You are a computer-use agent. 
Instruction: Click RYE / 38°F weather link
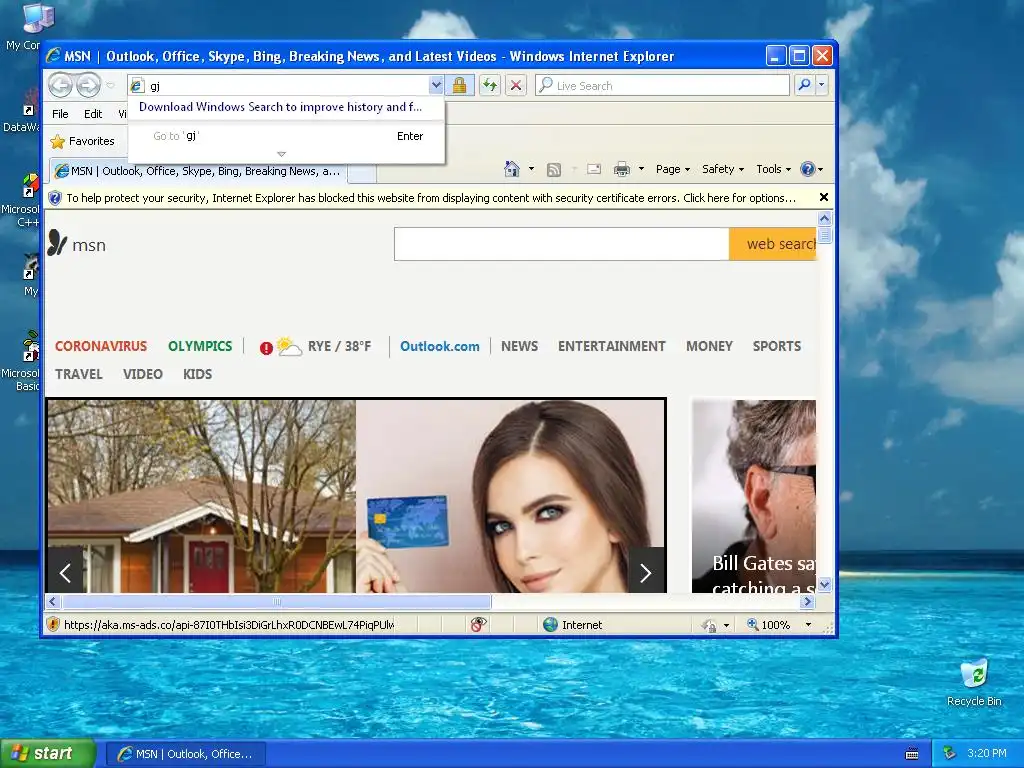[x=339, y=346]
